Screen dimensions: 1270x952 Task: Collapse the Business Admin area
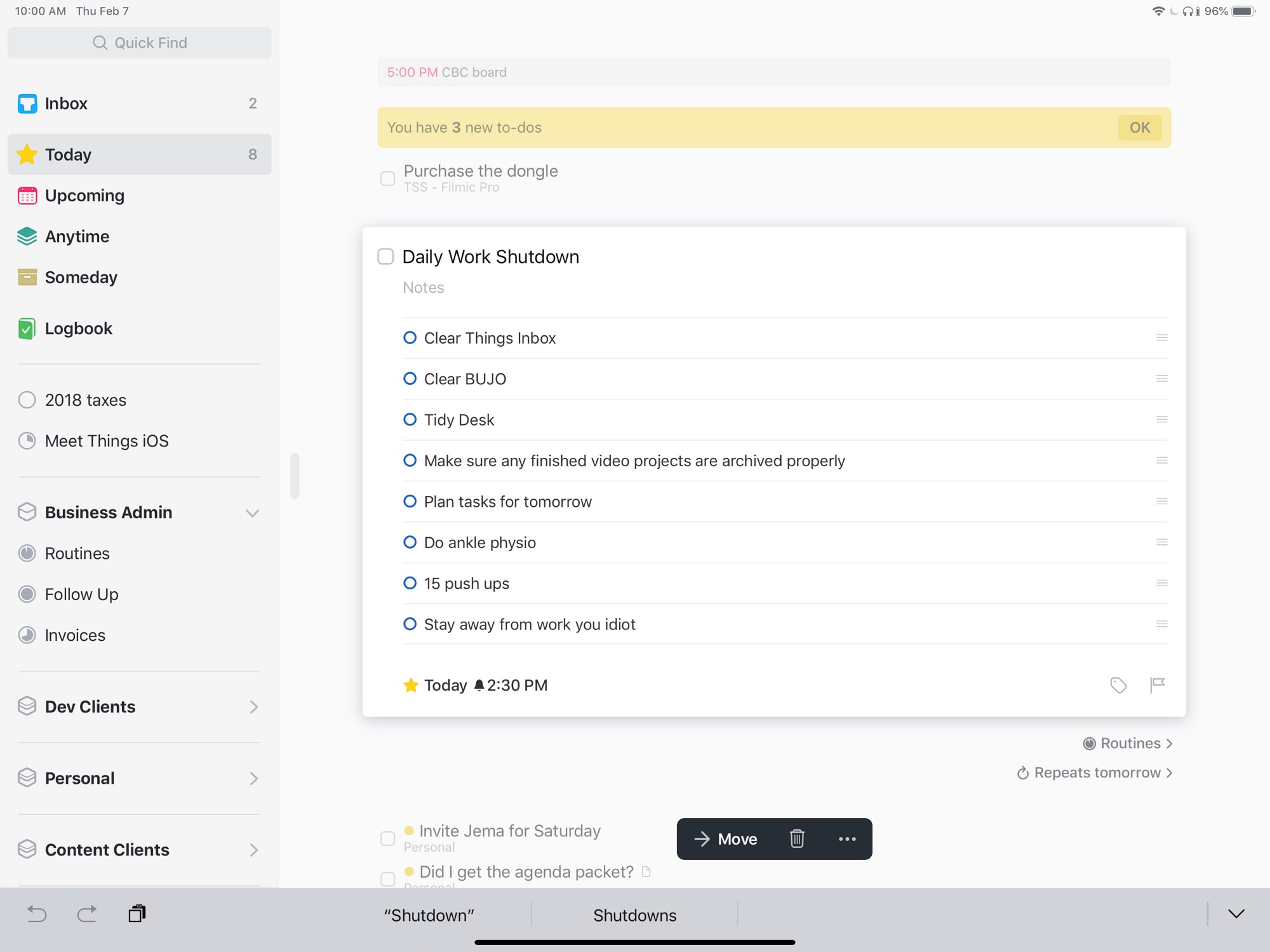252,513
